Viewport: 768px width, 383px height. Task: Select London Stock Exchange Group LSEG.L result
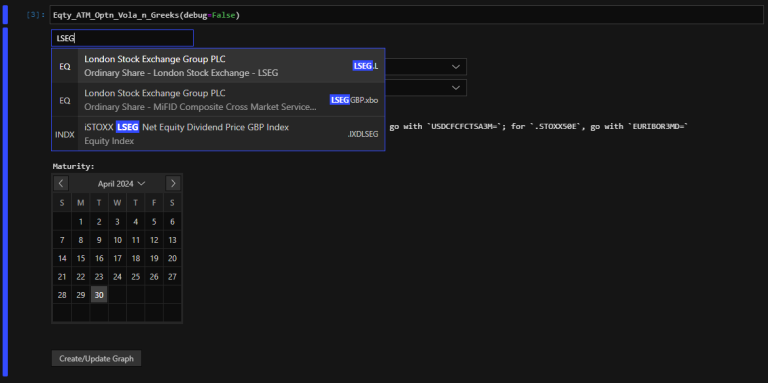[x=218, y=66]
